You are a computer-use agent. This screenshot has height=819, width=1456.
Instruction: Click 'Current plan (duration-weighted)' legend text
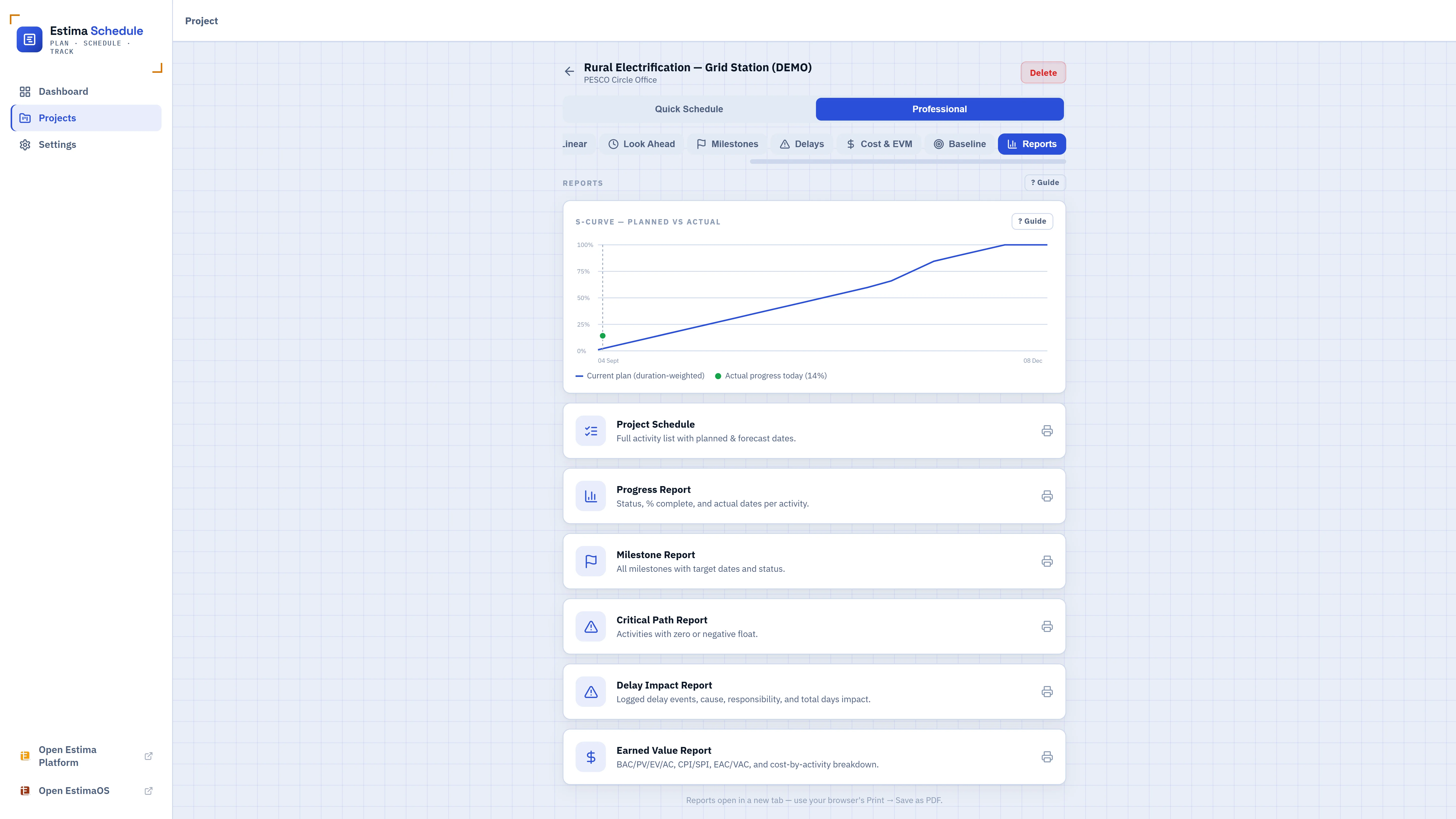[x=646, y=376]
